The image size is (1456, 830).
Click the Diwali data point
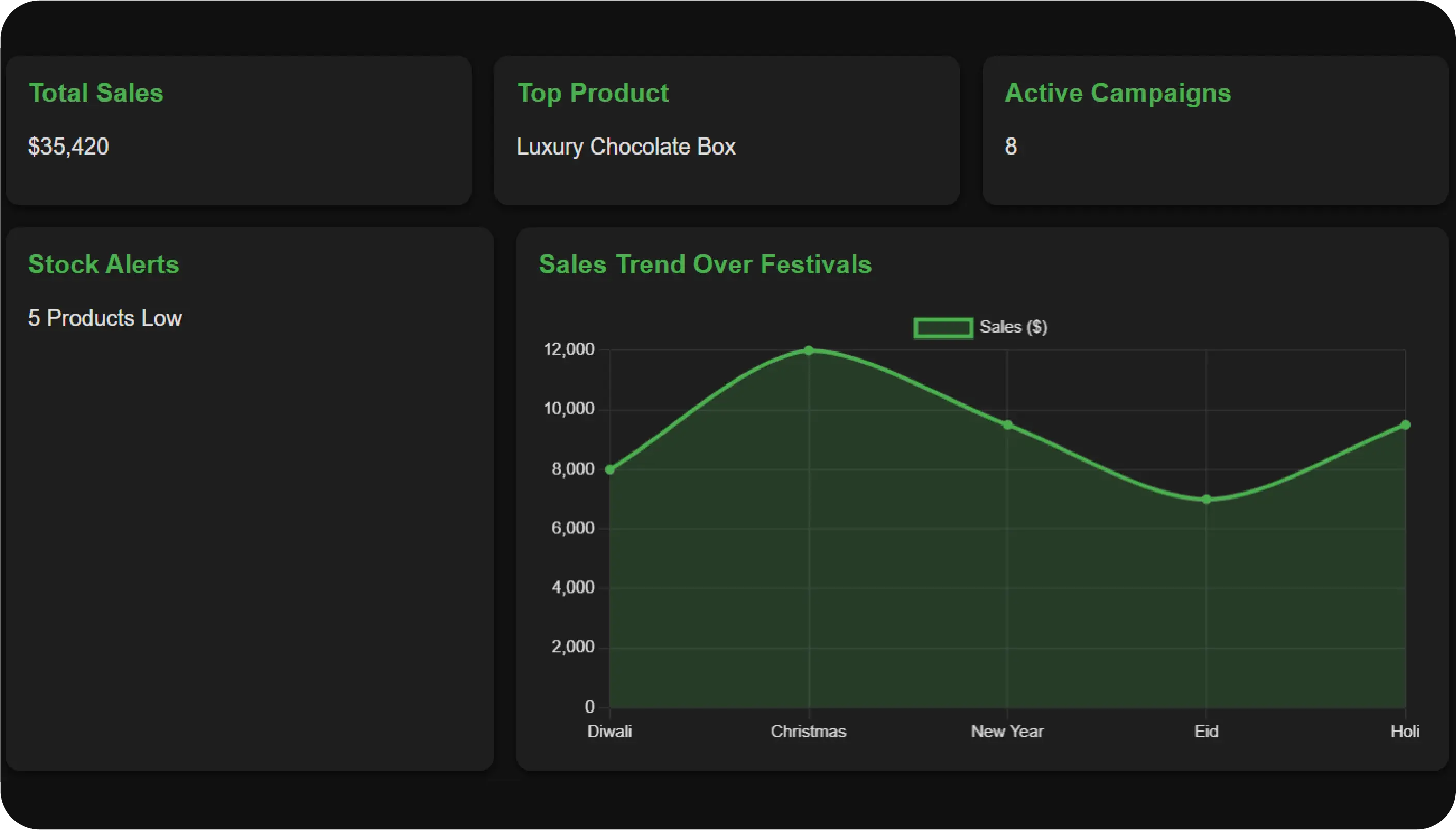[x=610, y=469]
